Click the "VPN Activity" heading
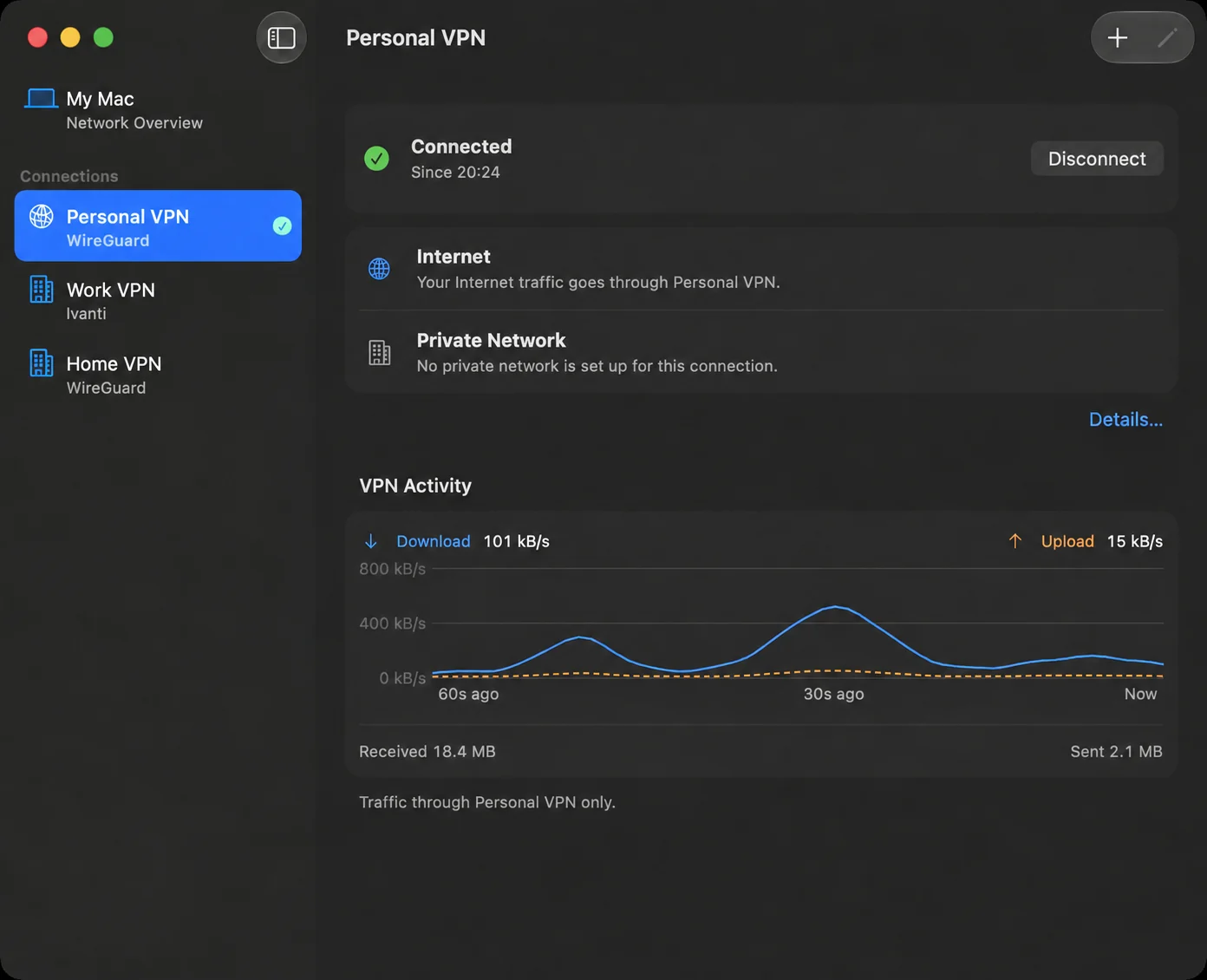The width and height of the screenshot is (1207, 980). coord(415,486)
